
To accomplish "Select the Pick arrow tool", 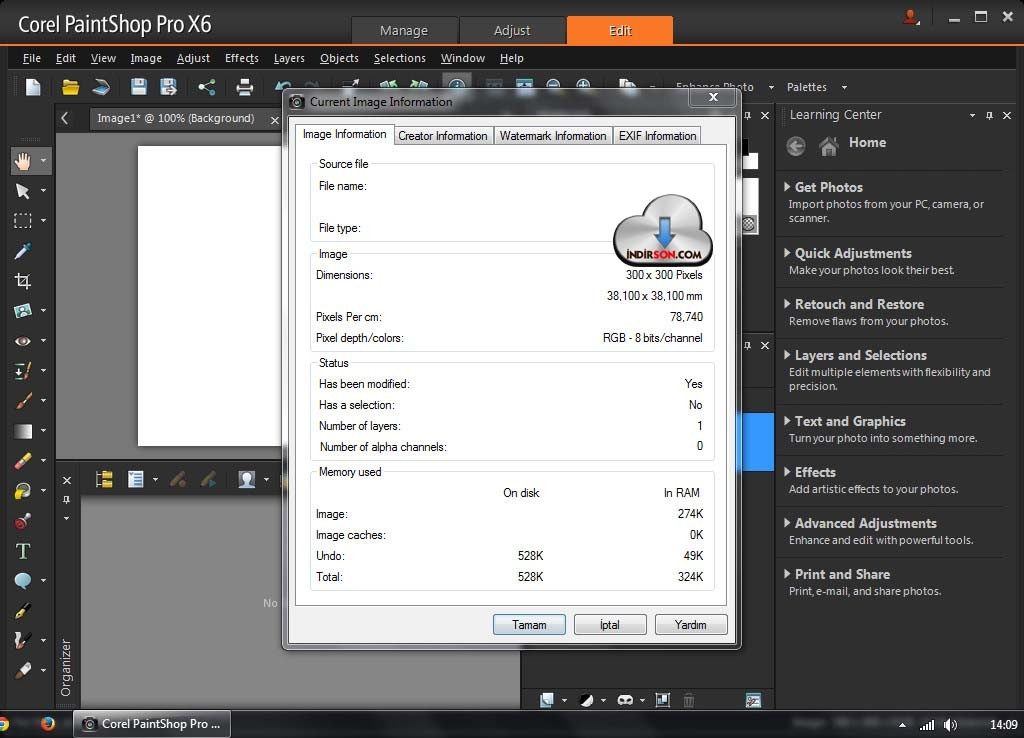I will click(x=23, y=191).
